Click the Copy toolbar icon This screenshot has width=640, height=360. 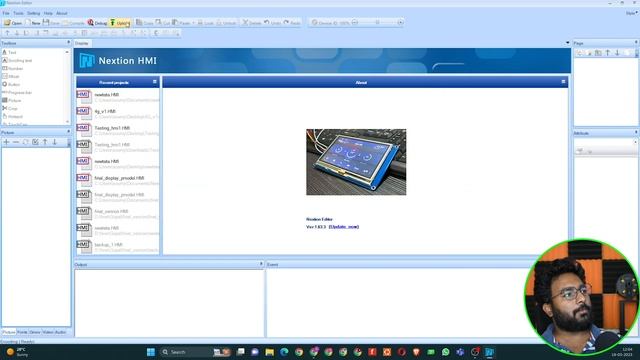pos(144,23)
